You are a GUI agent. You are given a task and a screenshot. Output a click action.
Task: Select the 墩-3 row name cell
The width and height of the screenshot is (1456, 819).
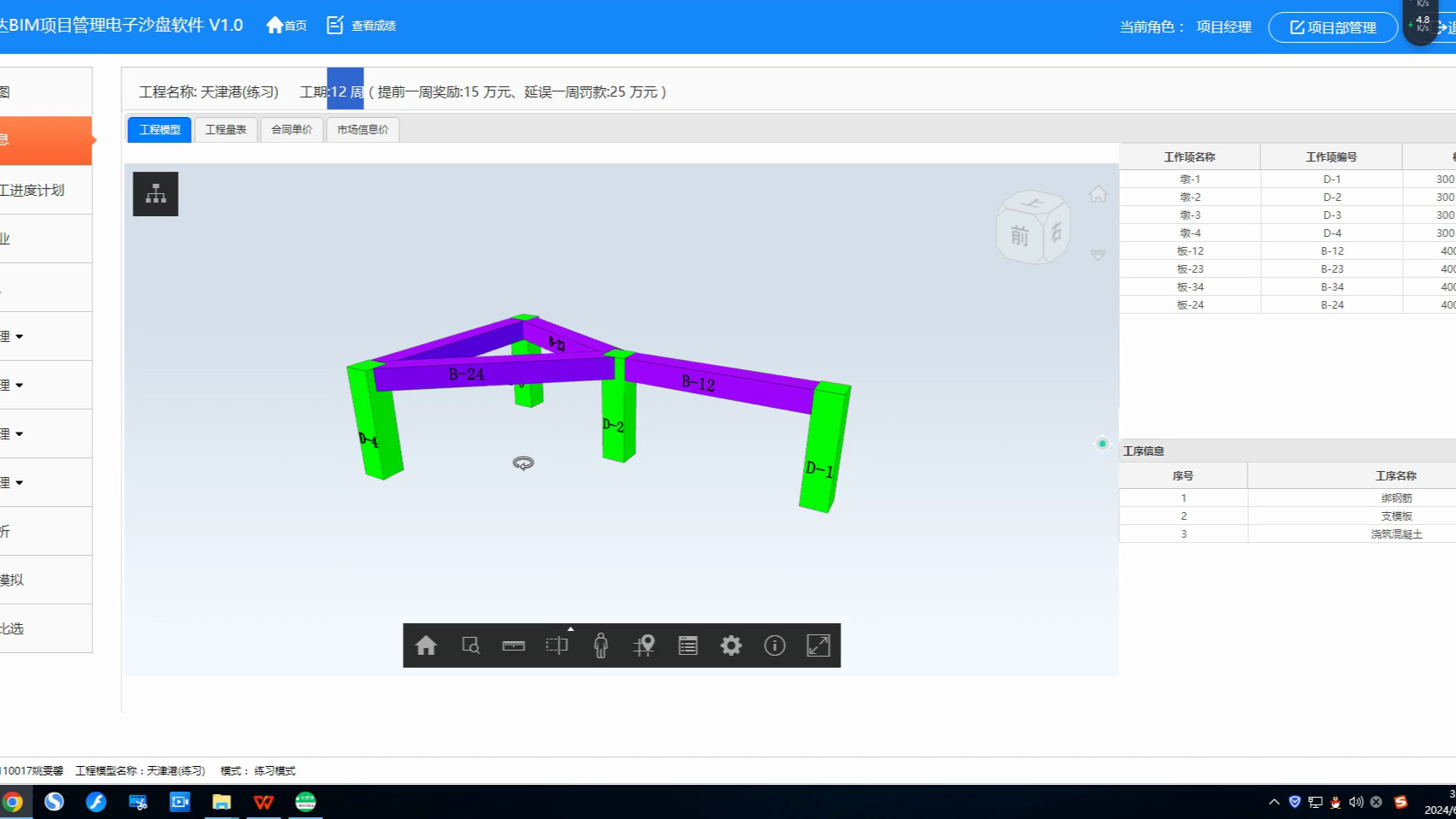(x=1190, y=215)
